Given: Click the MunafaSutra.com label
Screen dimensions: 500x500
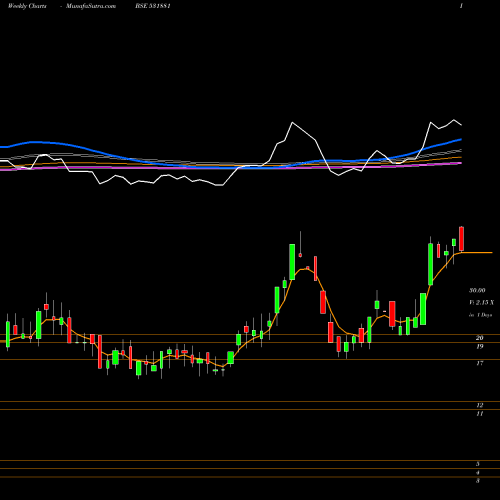Looking at the screenshot, I should point(91,6).
